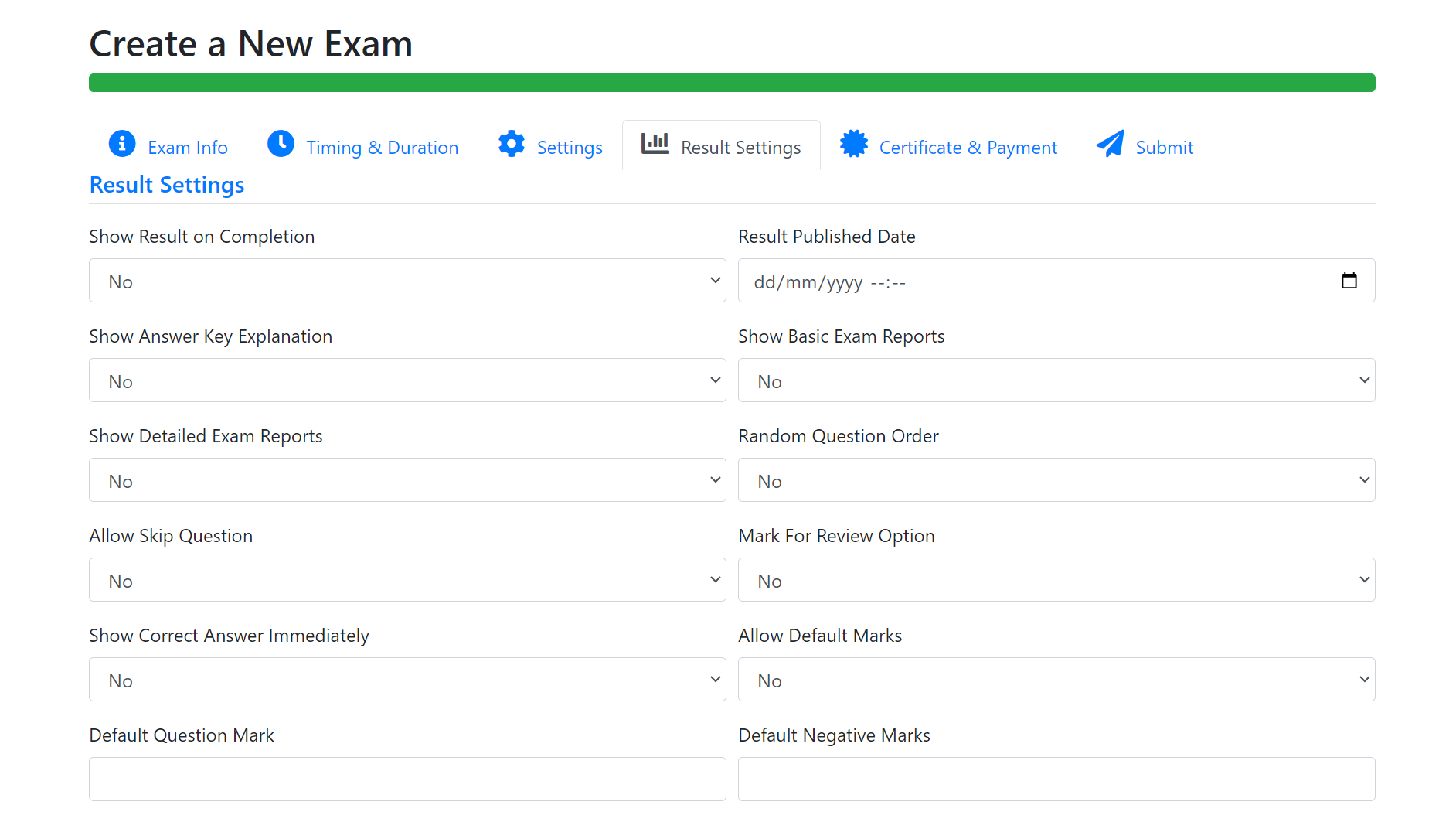Open the Certificate & Payment tab

point(968,148)
